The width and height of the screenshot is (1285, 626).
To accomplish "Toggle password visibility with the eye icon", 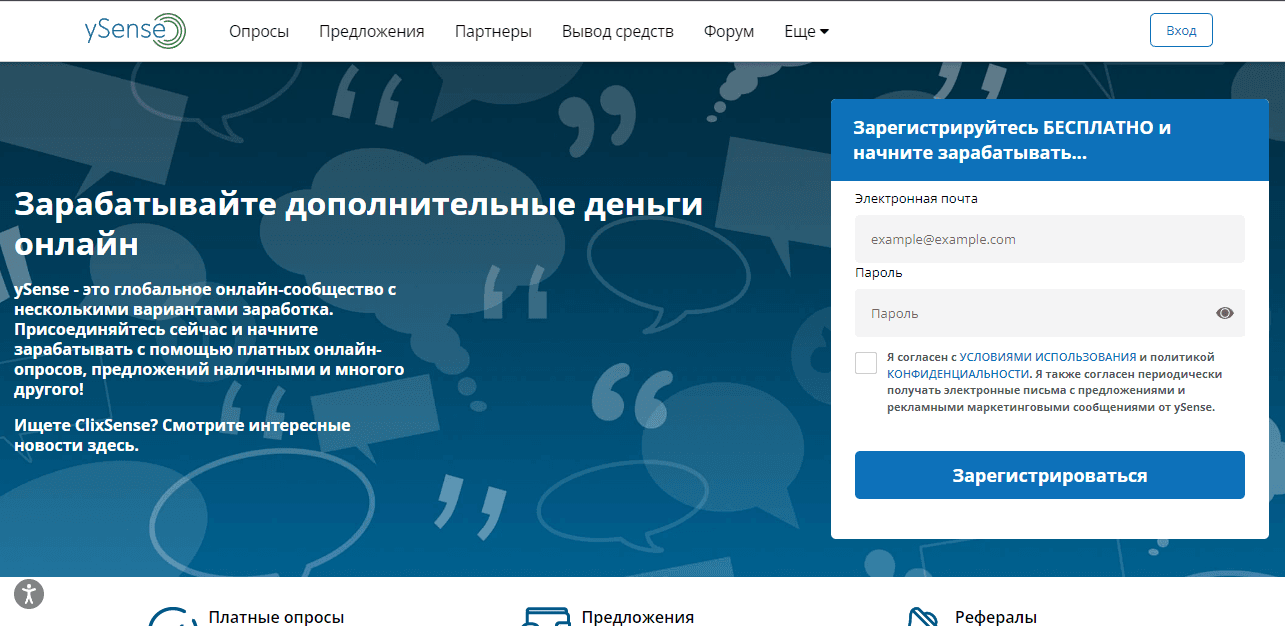I will click(x=1224, y=312).
